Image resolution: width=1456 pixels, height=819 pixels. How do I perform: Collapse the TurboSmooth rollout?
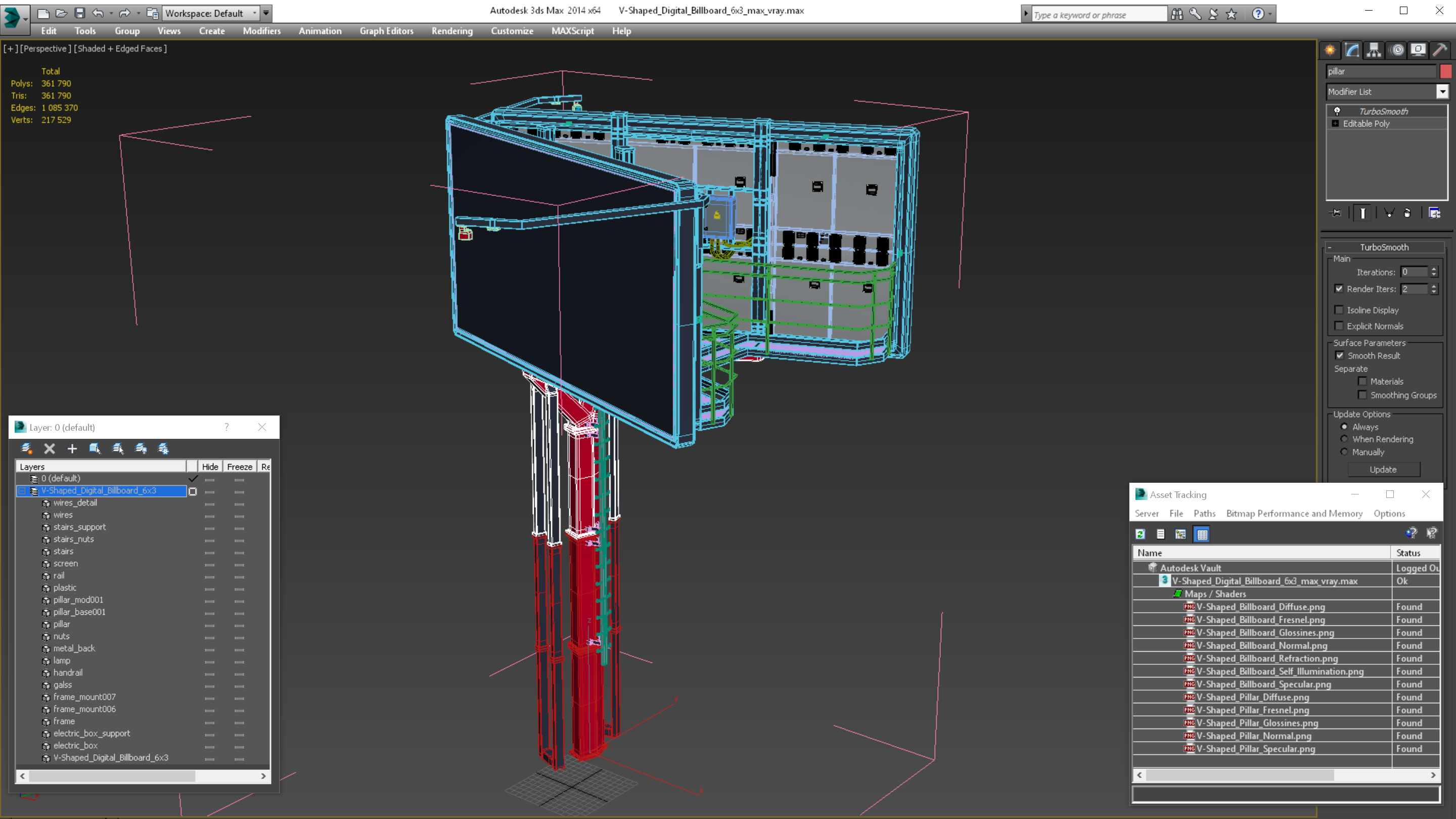tap(1330, 247)
